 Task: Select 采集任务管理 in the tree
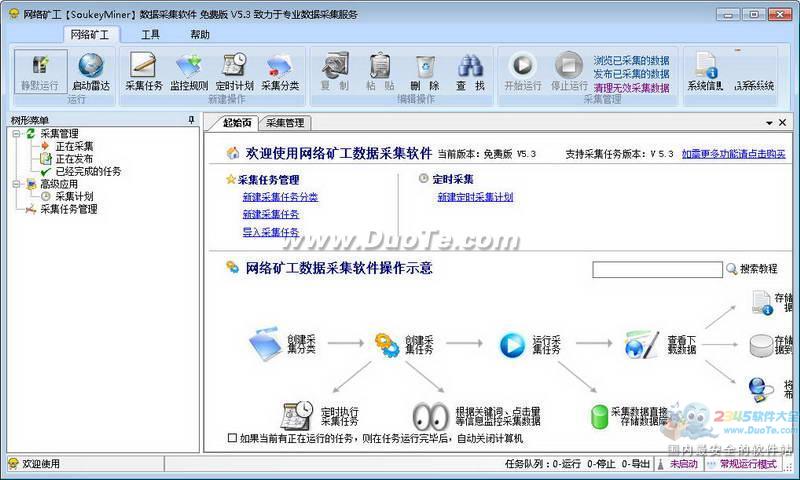[69, 209]
